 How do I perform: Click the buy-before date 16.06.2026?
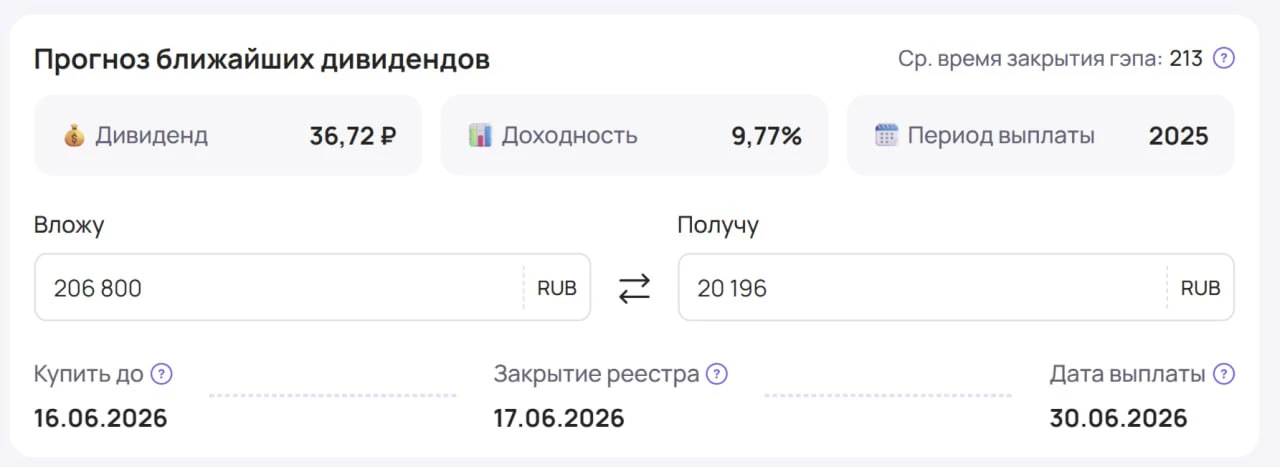pos(100,418)
